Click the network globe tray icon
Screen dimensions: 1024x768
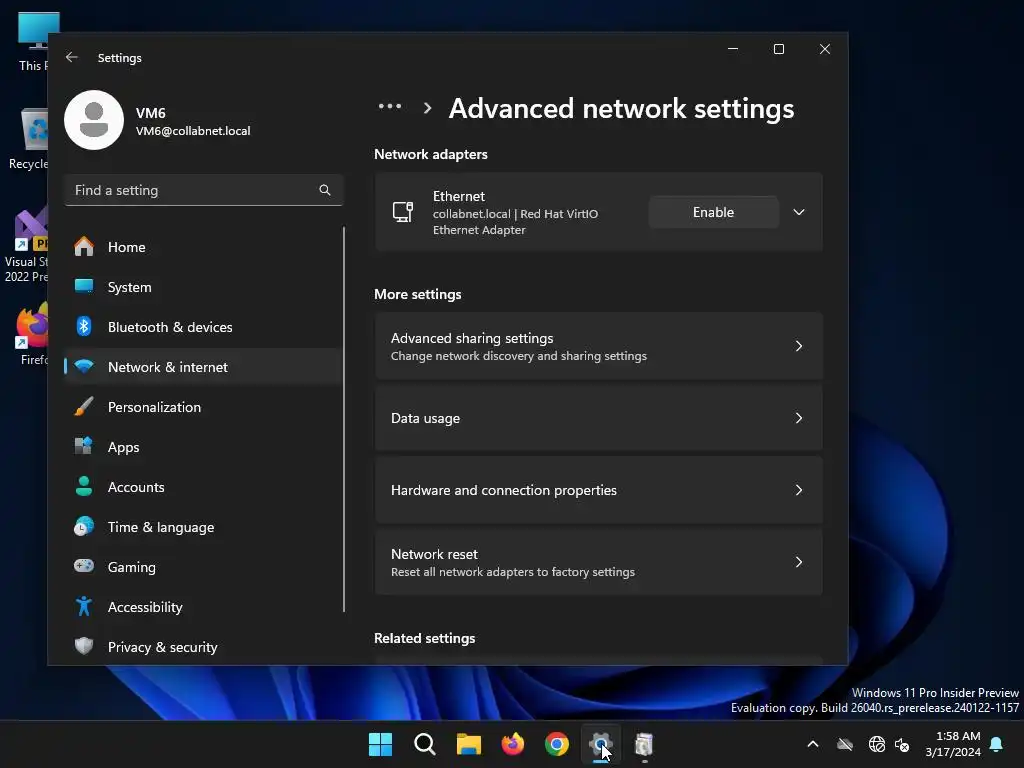coord(876,744)
